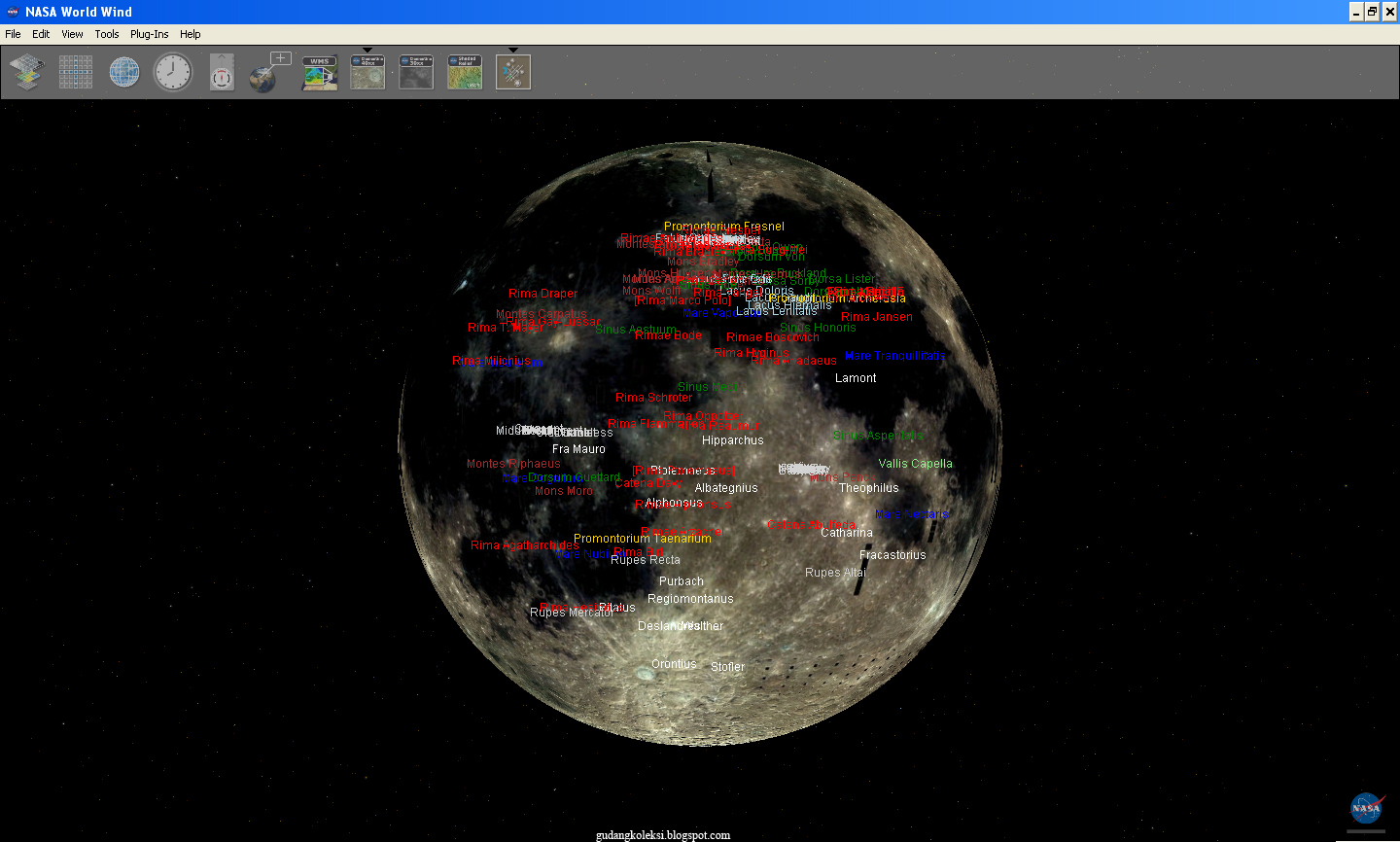
Task: Select the Vallis Capella label
Action: pos(916,464)
